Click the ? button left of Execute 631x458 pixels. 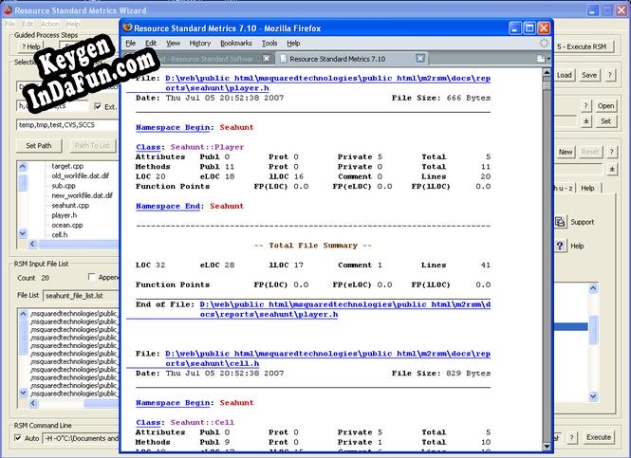pyautogui.click(x=572, y=437)
